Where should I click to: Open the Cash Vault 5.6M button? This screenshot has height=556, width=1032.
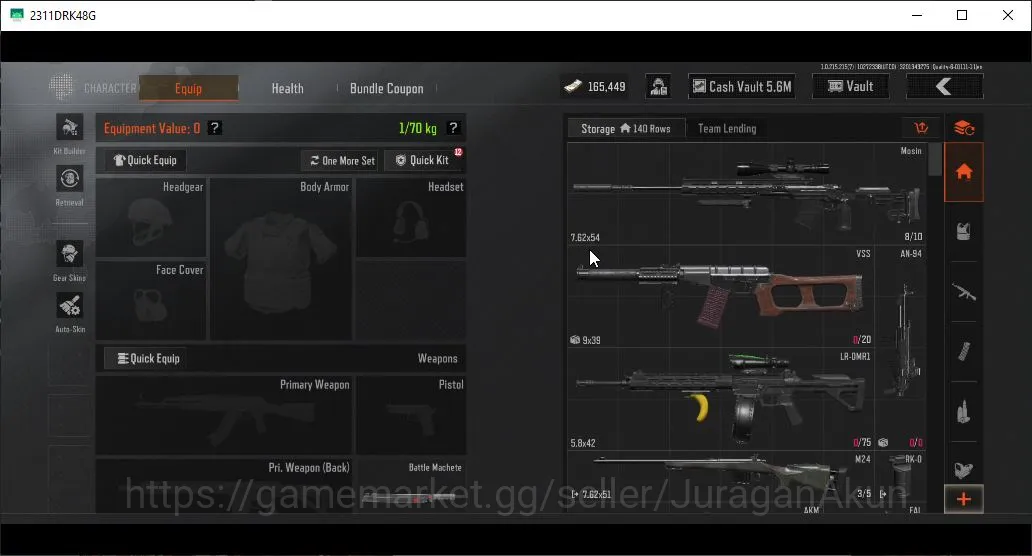coord(742,87)
